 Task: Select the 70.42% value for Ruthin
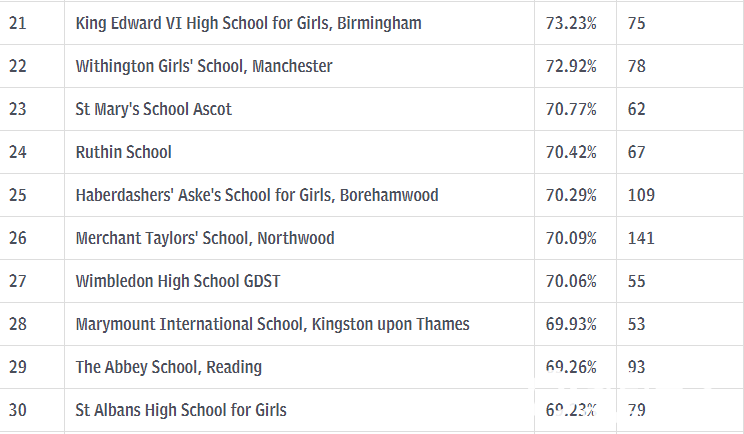(x=571, y=152)
